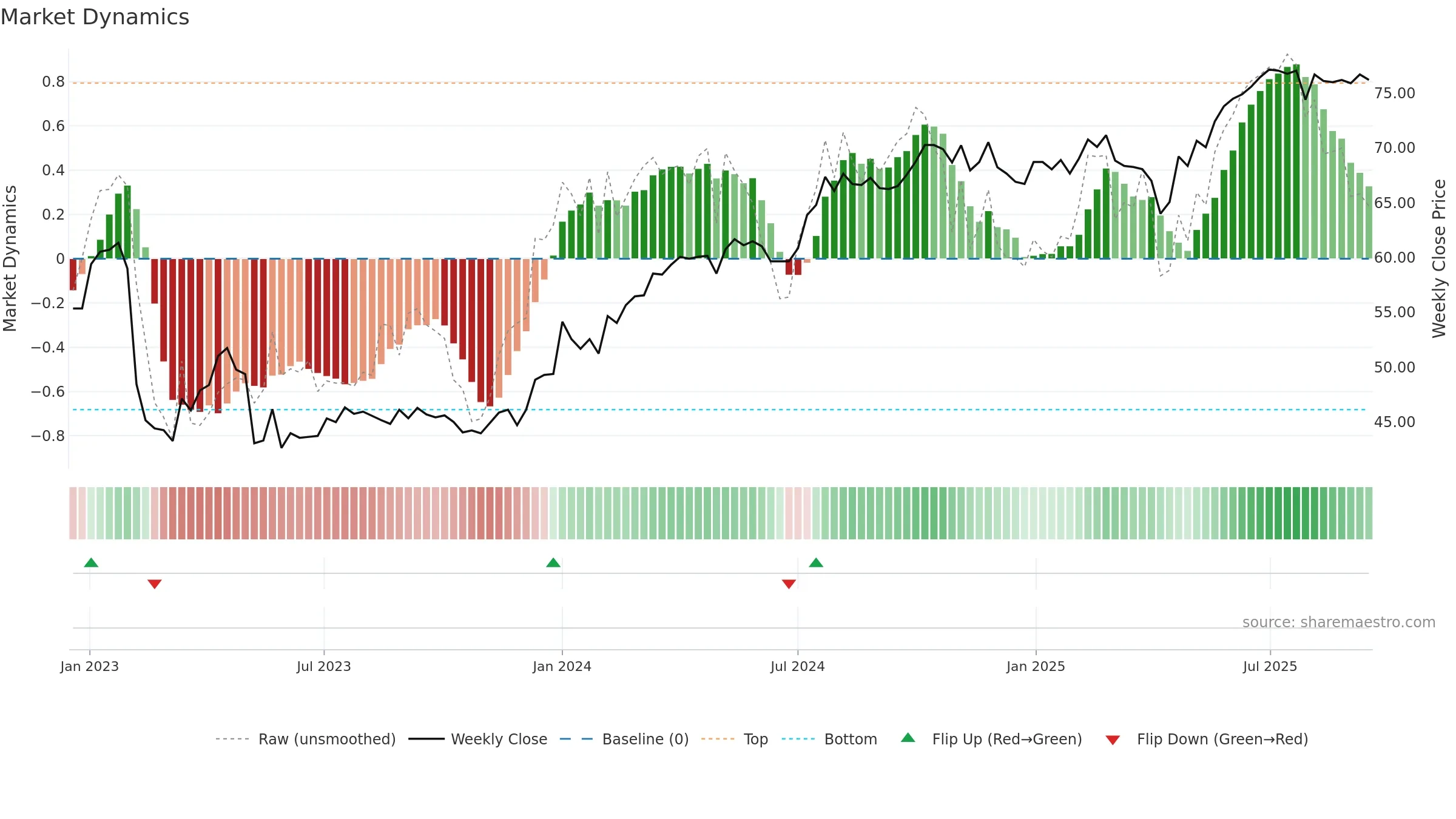Click the green Flip Up legend triangle icon
1456x819 pixels.
tap(908, 738)
